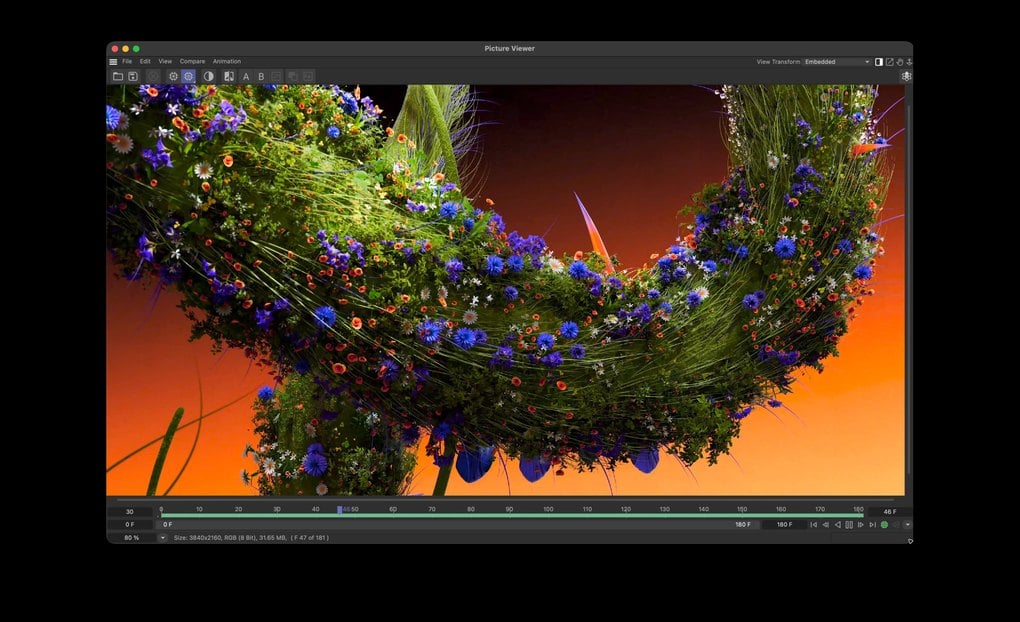This screenshot has width=1020, height=622.
Task: Set image as A for comparison
Action: [x=246, y=76]
